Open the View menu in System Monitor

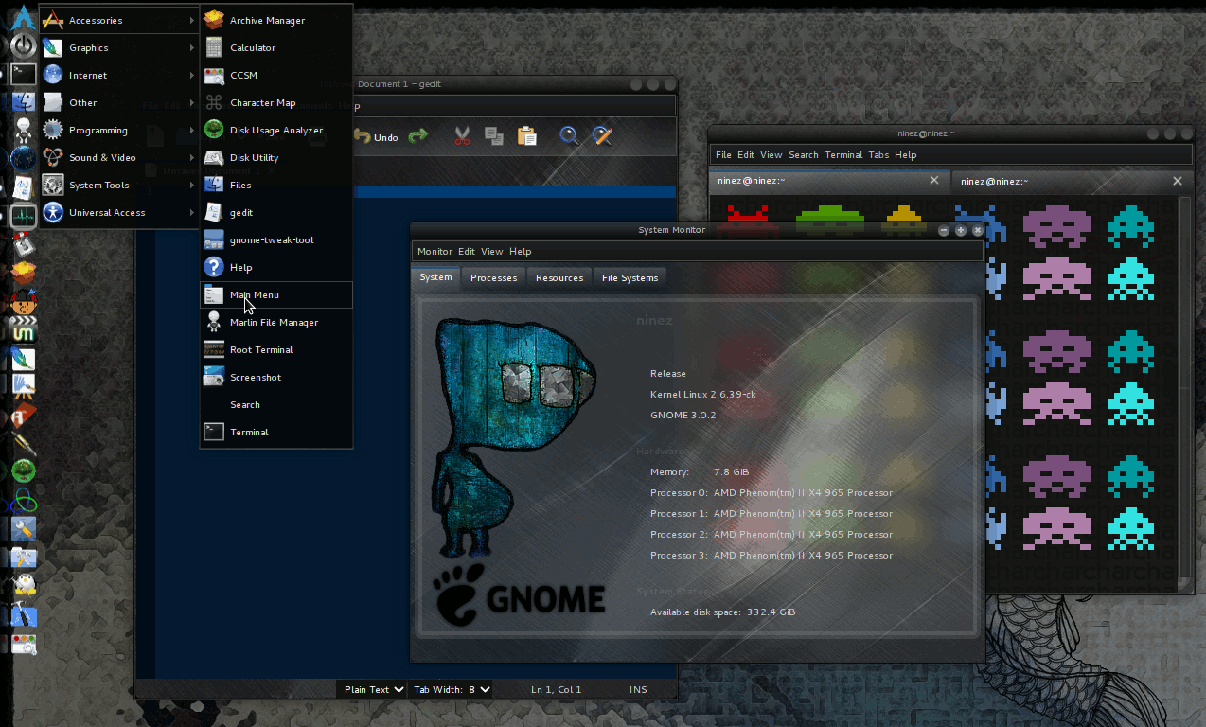pyautogui.click(x=492, y=251)
